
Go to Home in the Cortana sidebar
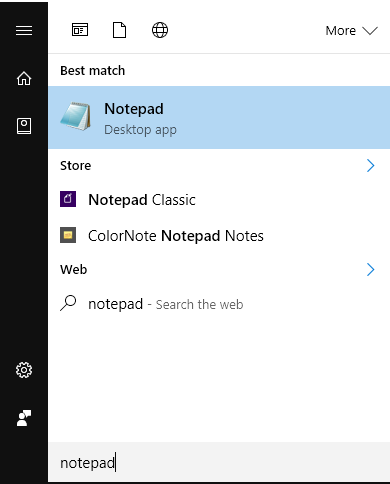tap(24, 79)
